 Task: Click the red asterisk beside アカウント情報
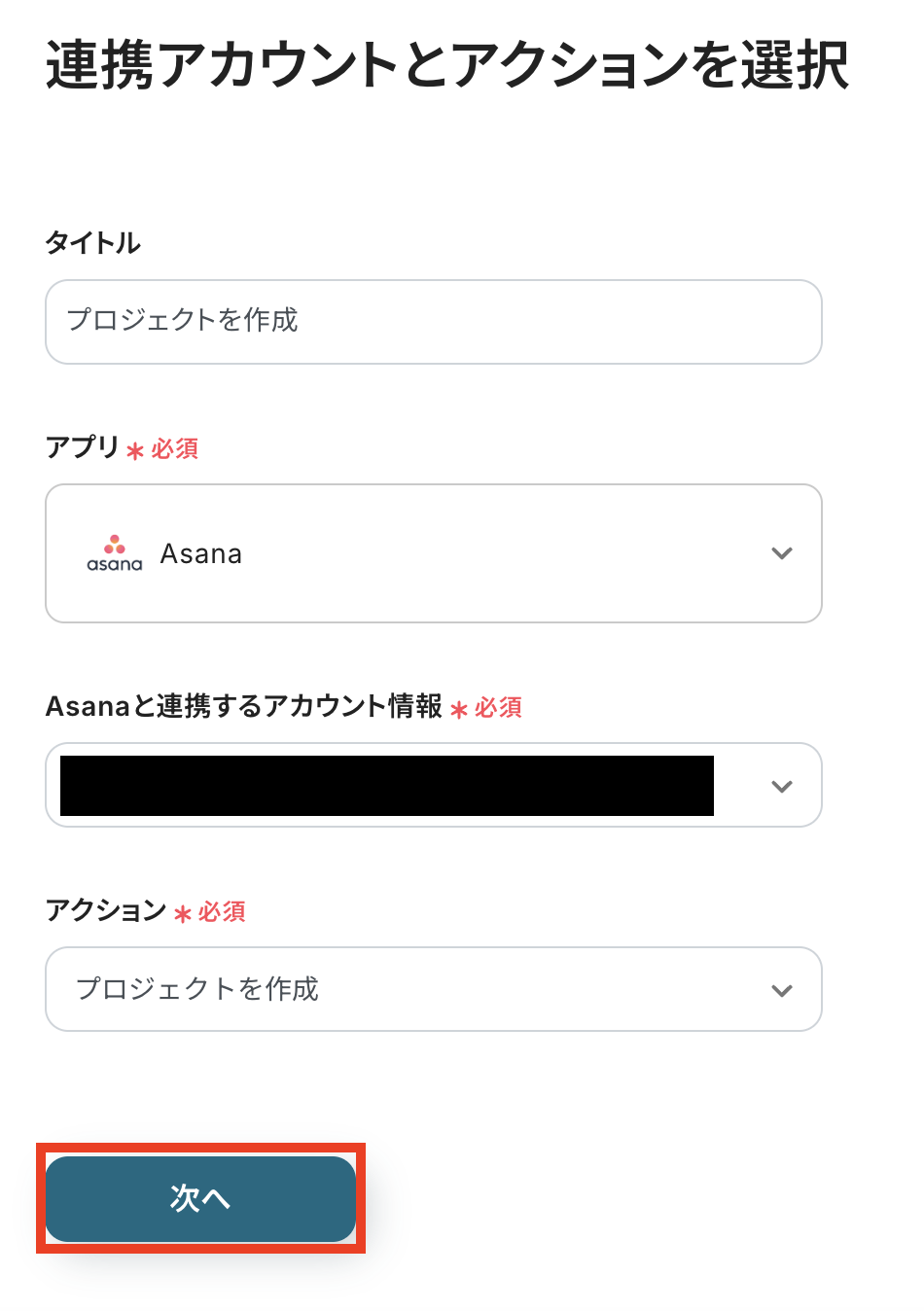point(459,709)
